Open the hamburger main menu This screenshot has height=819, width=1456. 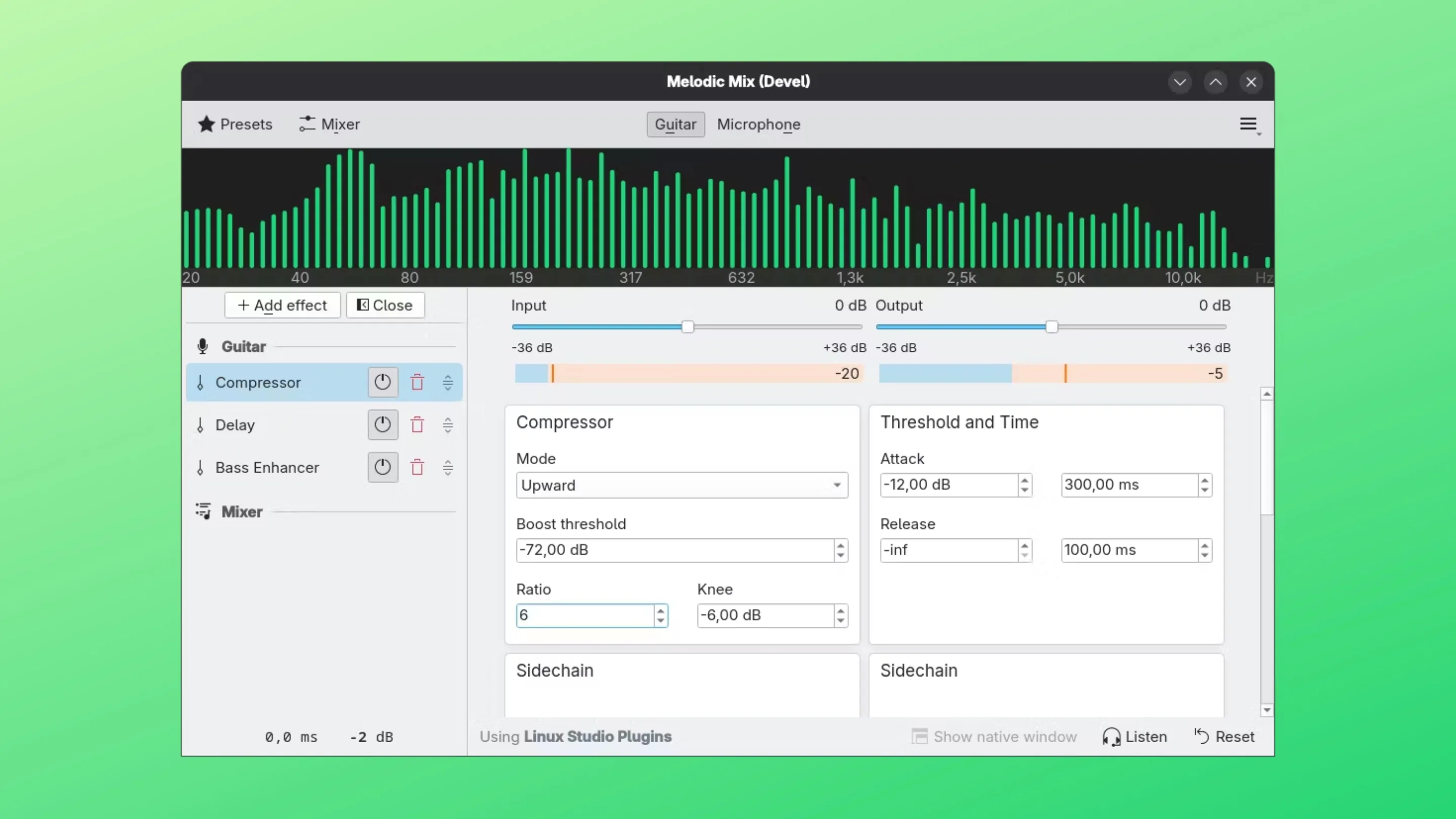click(x=1248, y=124)
